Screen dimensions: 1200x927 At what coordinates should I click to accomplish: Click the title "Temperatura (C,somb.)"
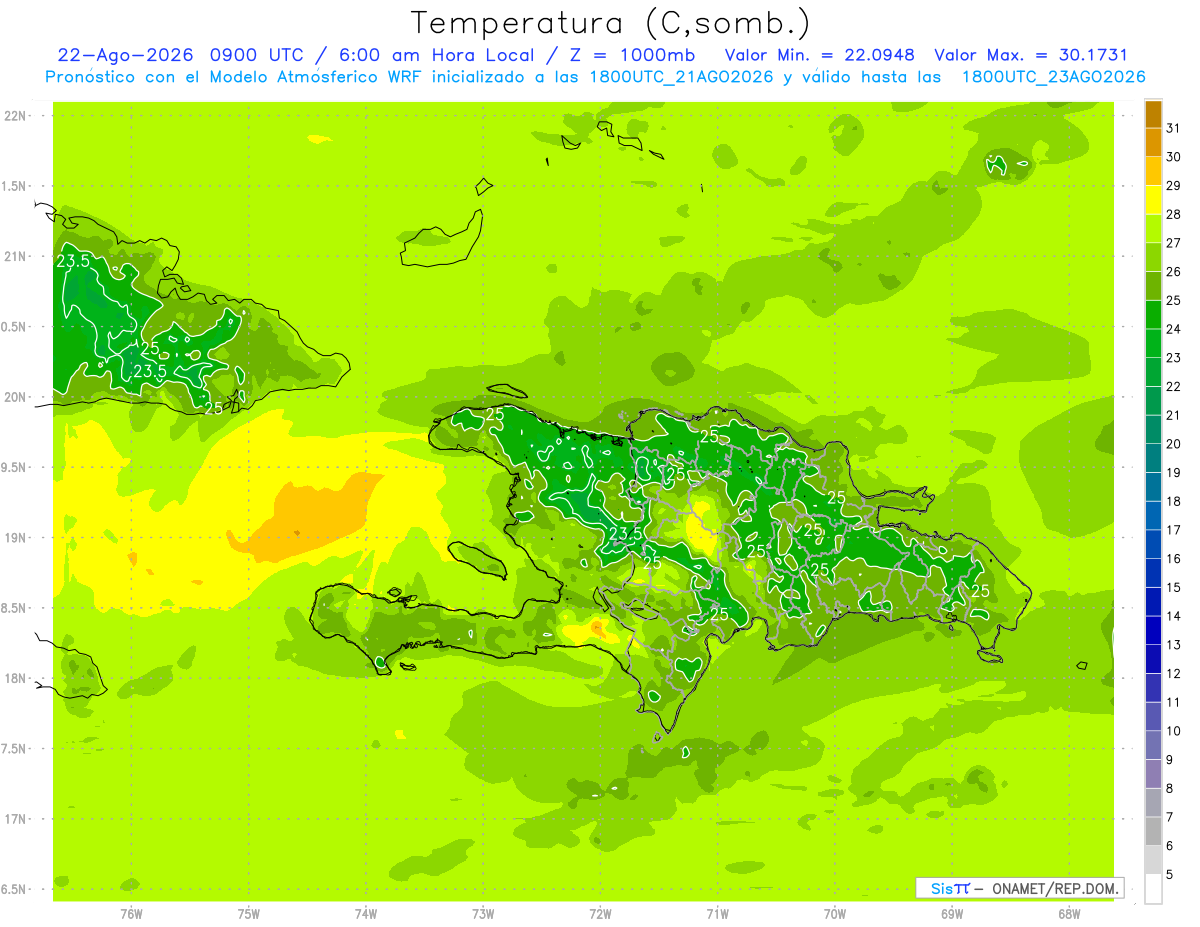611,24
